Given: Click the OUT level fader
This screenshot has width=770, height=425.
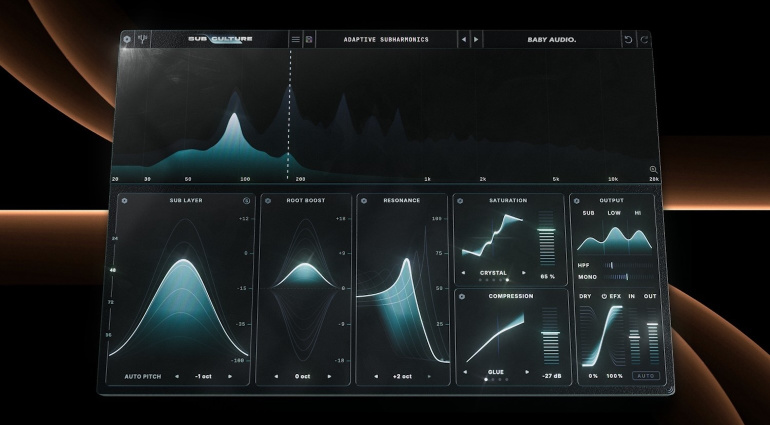Looking at the screenshot, I should point(652,336).
